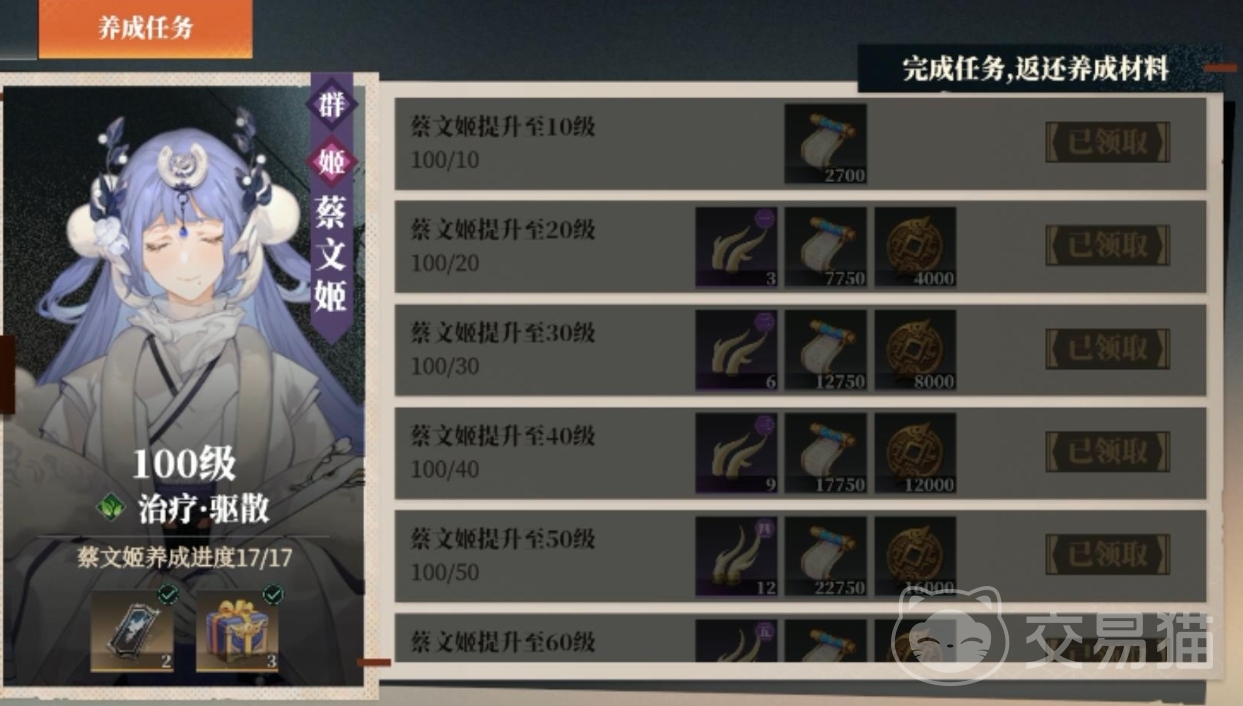Open the 养成任务 tab
Viewport: 1243px width, 706px height.
coord(145,28)
